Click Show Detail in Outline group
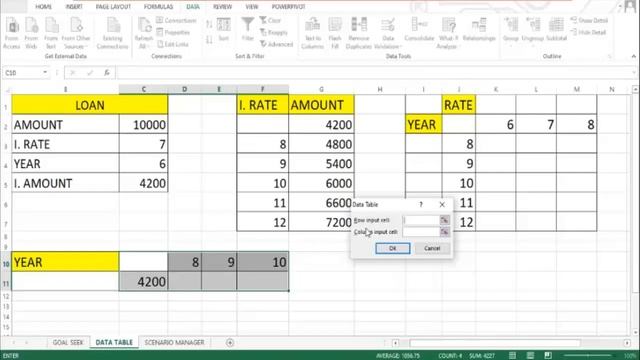The width and height of the screenshot is (640, 360). [x=589, y=20]
